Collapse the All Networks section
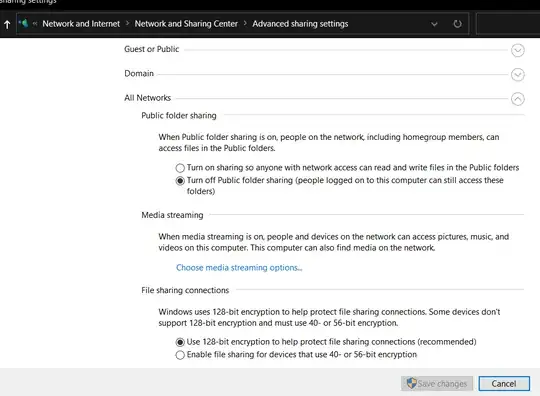Image resolution: width=540 pixels, height=396 pixels. pyautogui.click(x=518, y=99)
